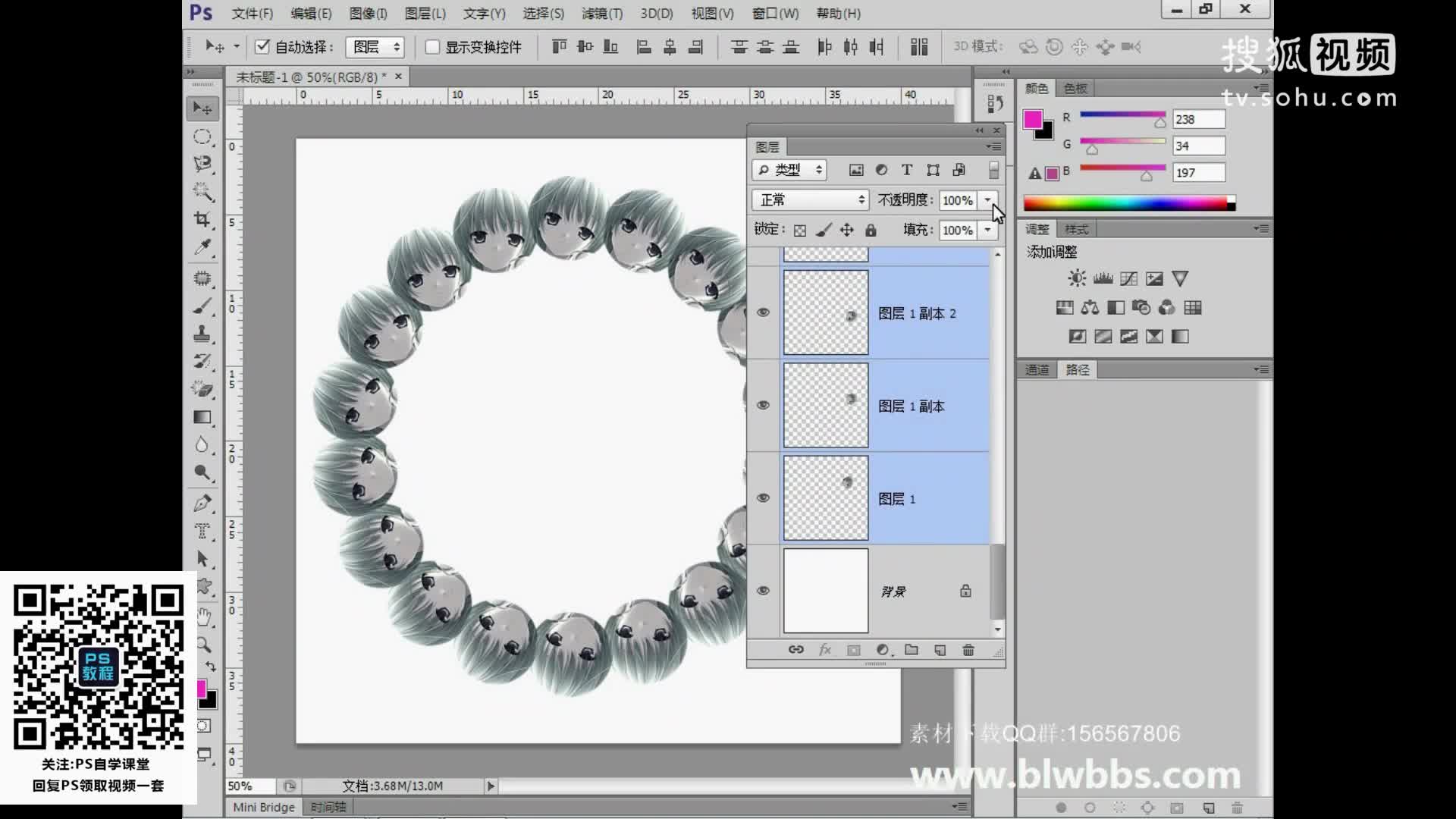Select the Move tool in the toolbox

tap(202, 108)
